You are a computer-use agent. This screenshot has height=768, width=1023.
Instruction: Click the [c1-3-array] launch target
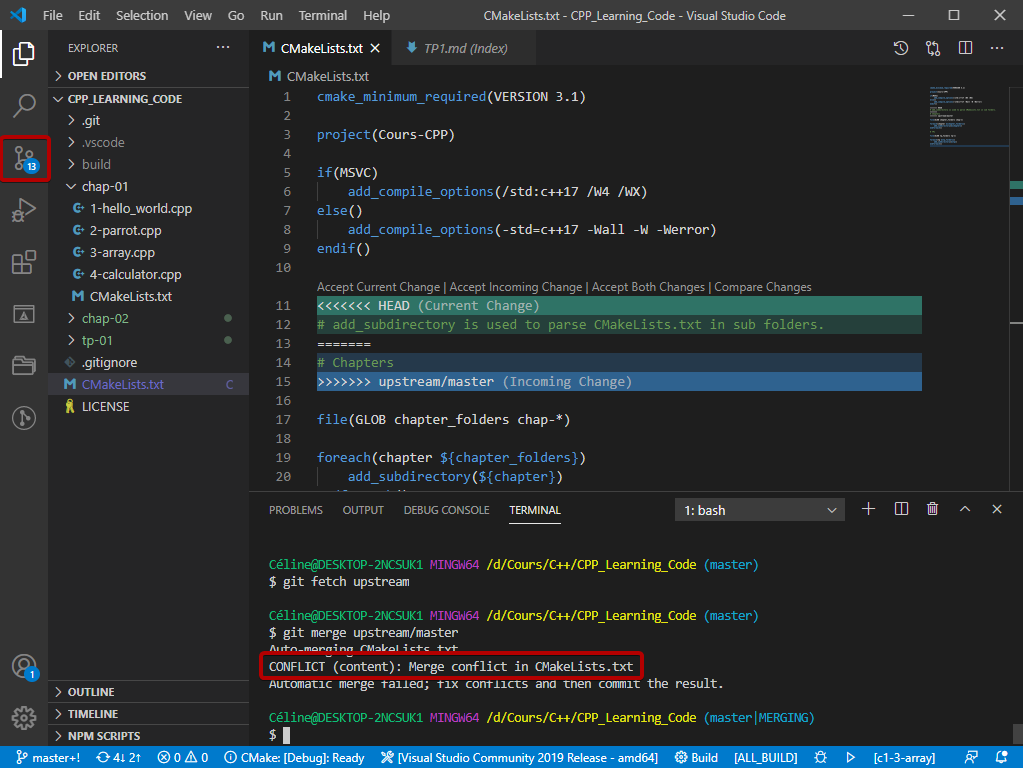[904, 758]
